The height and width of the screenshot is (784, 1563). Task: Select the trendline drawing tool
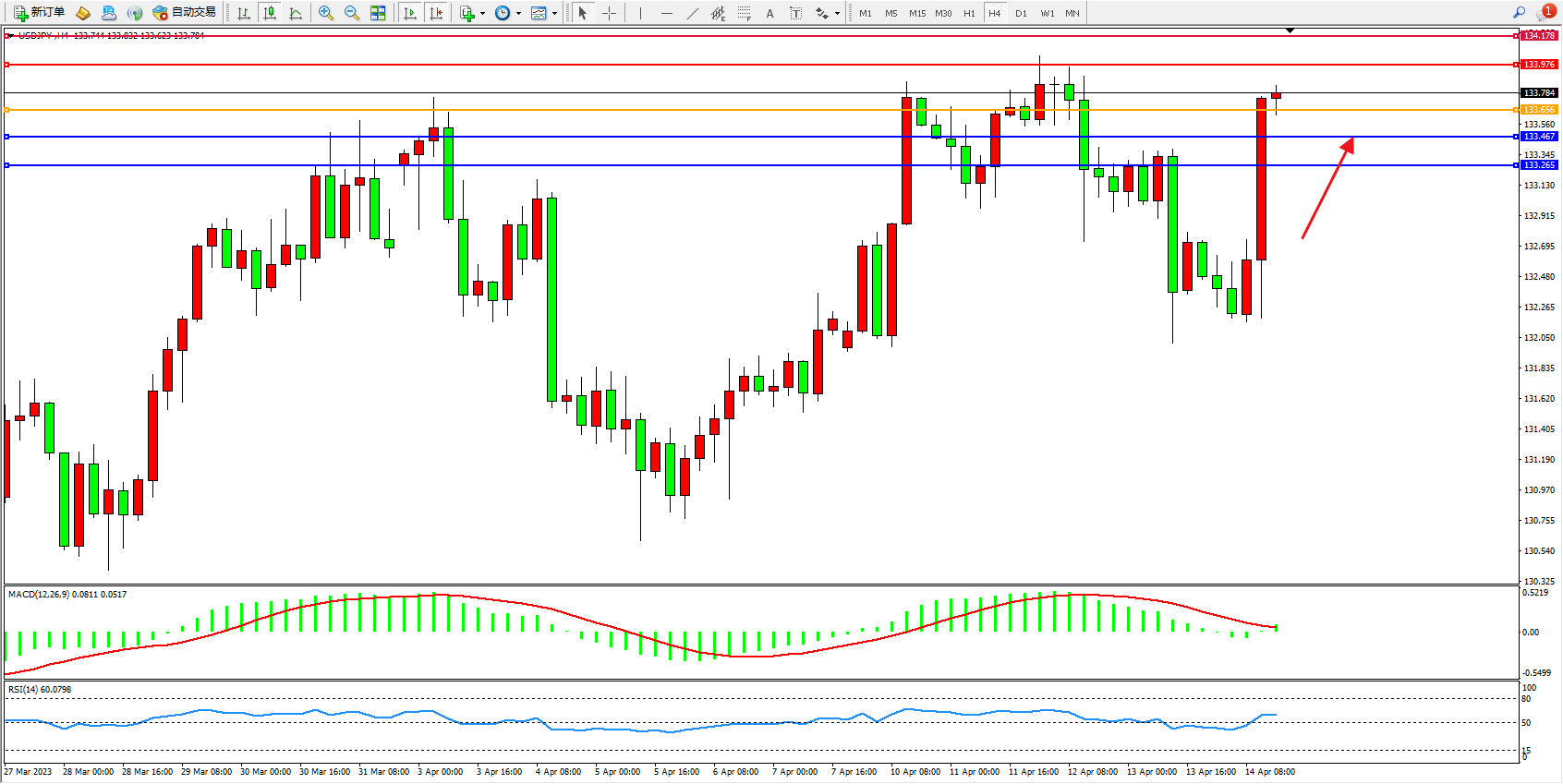click(x=693, y=13)
